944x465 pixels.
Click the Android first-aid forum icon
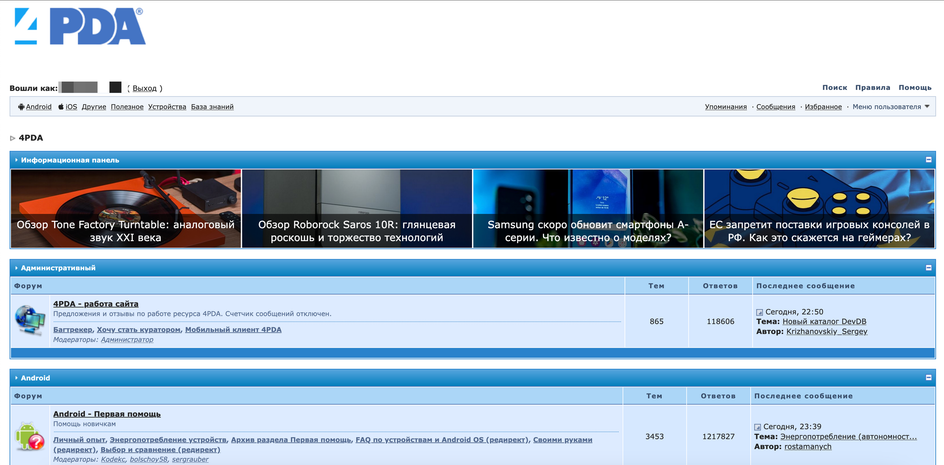coord(30,435)
